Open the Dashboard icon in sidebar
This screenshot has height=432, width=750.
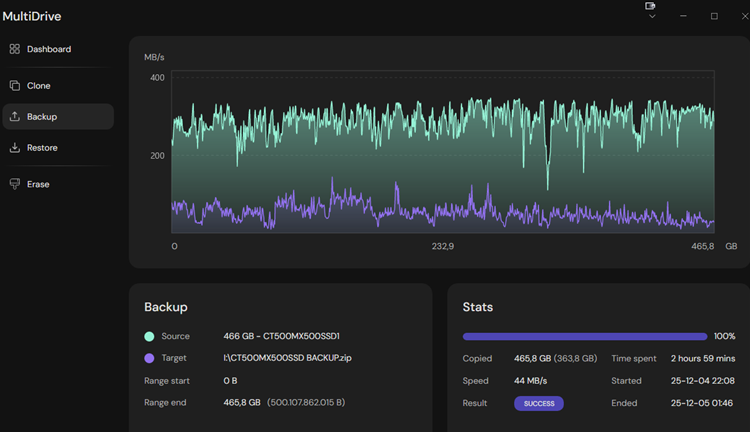pyautogui.click(x=15, y=49)
